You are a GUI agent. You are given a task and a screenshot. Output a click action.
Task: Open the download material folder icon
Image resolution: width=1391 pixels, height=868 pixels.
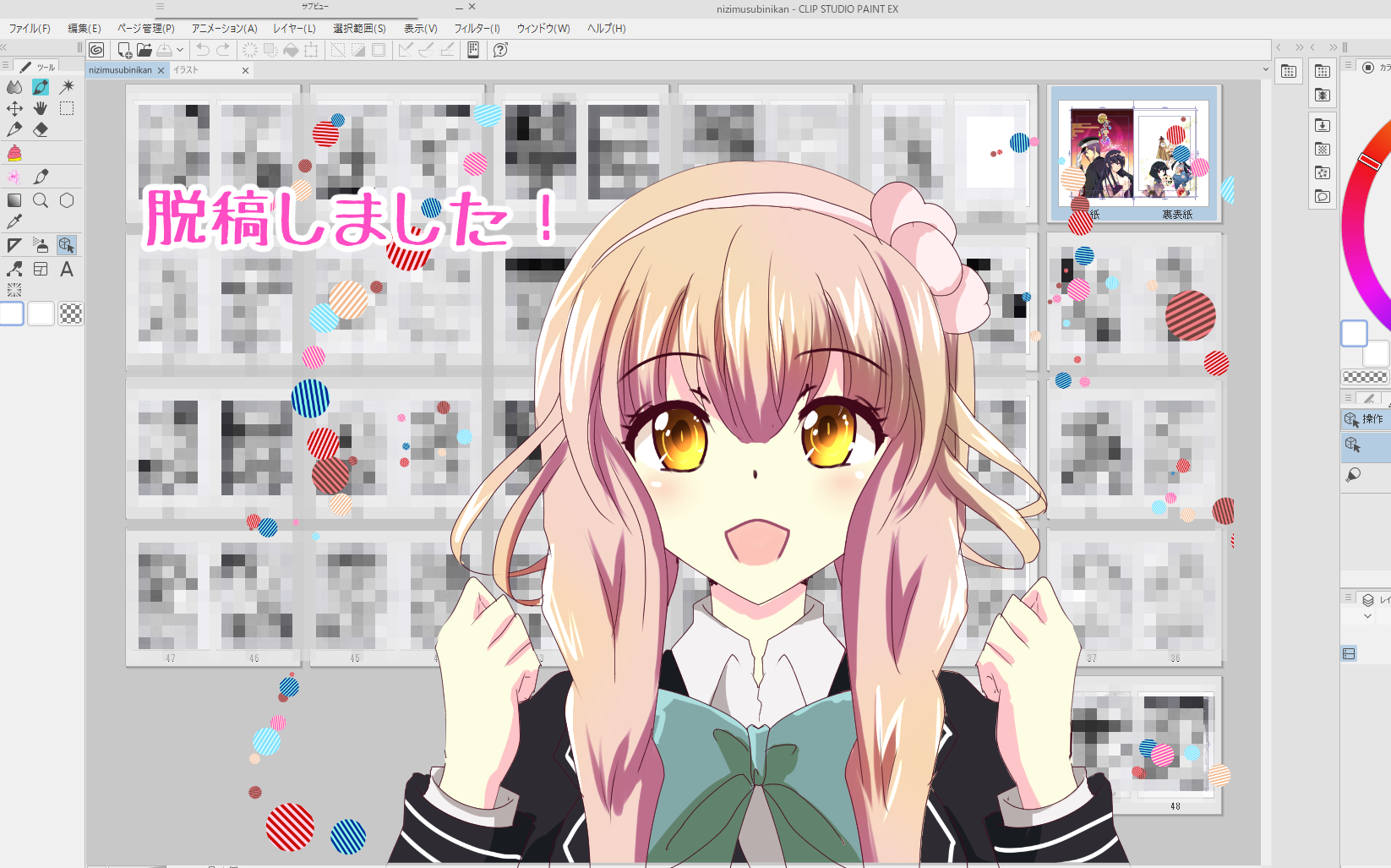click(x=1323, y=125)
